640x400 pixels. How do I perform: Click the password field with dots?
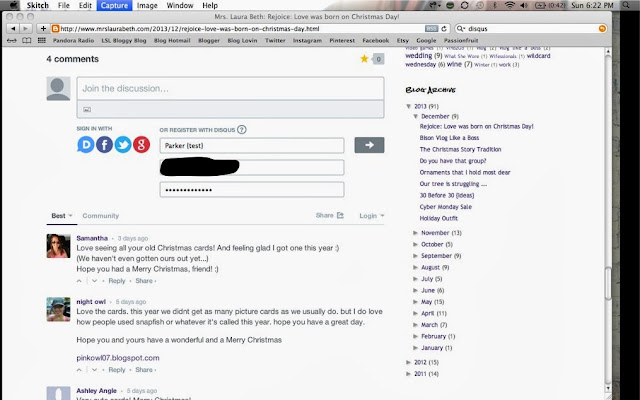252,190
